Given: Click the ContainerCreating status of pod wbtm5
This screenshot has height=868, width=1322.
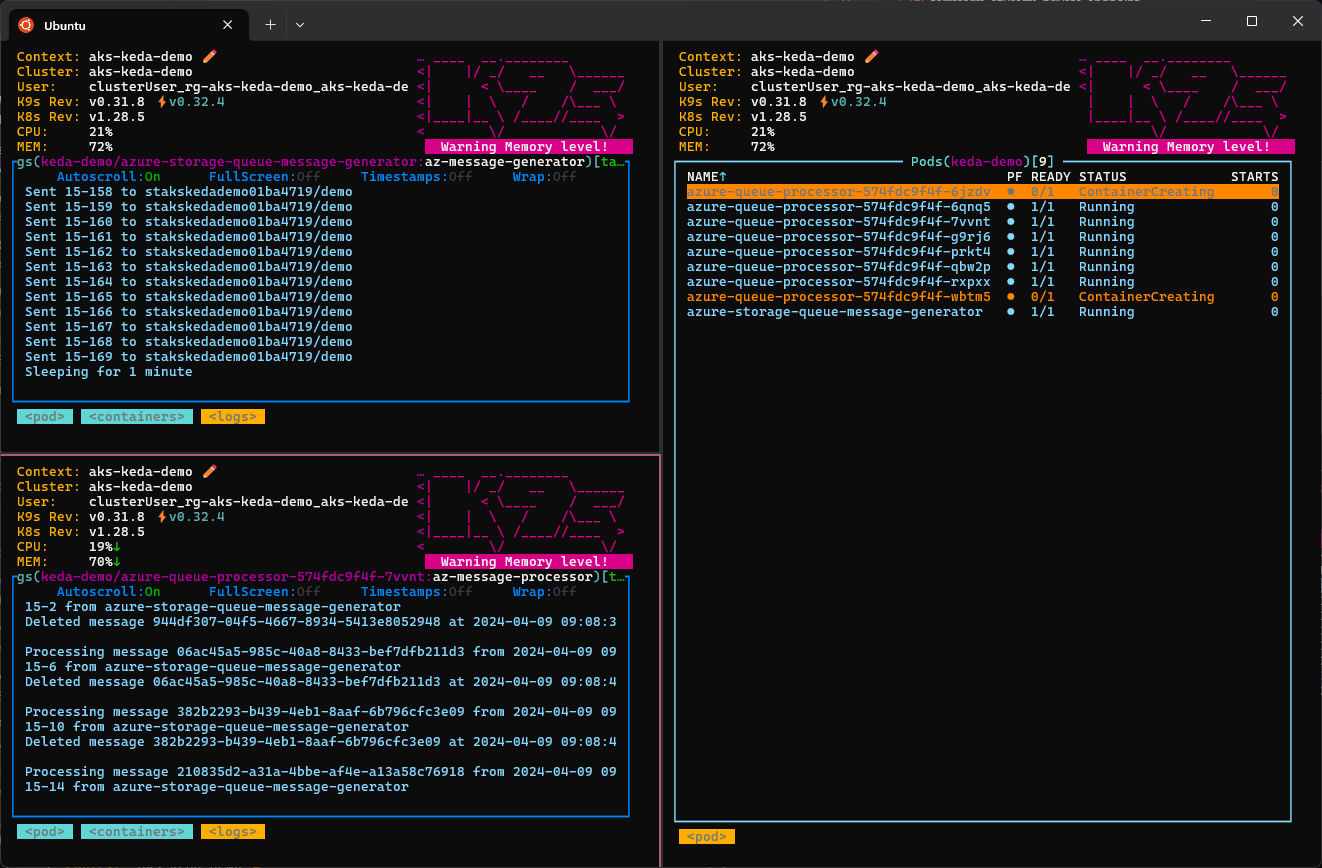Looking at the screenshot, I should click(1147, 297).
